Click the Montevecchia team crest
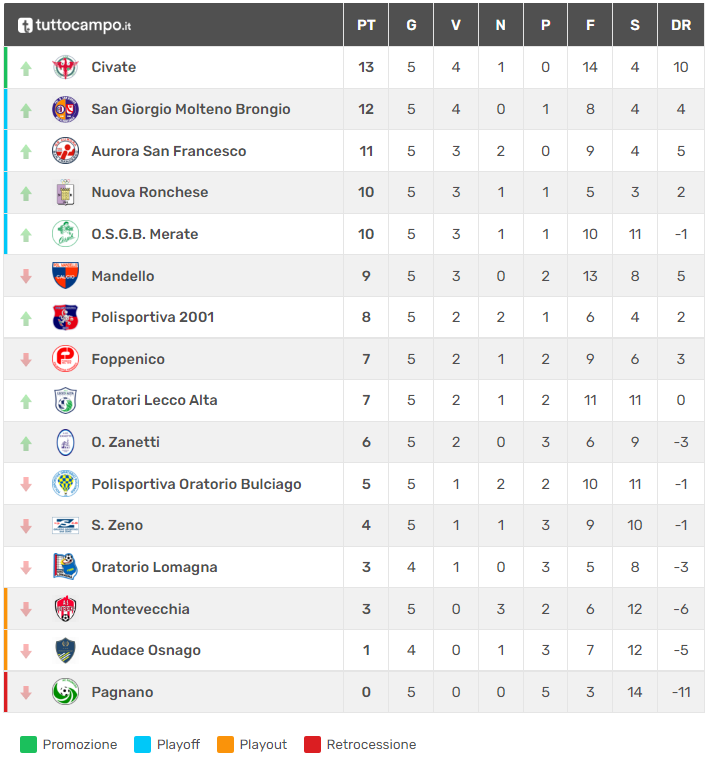 65,609
